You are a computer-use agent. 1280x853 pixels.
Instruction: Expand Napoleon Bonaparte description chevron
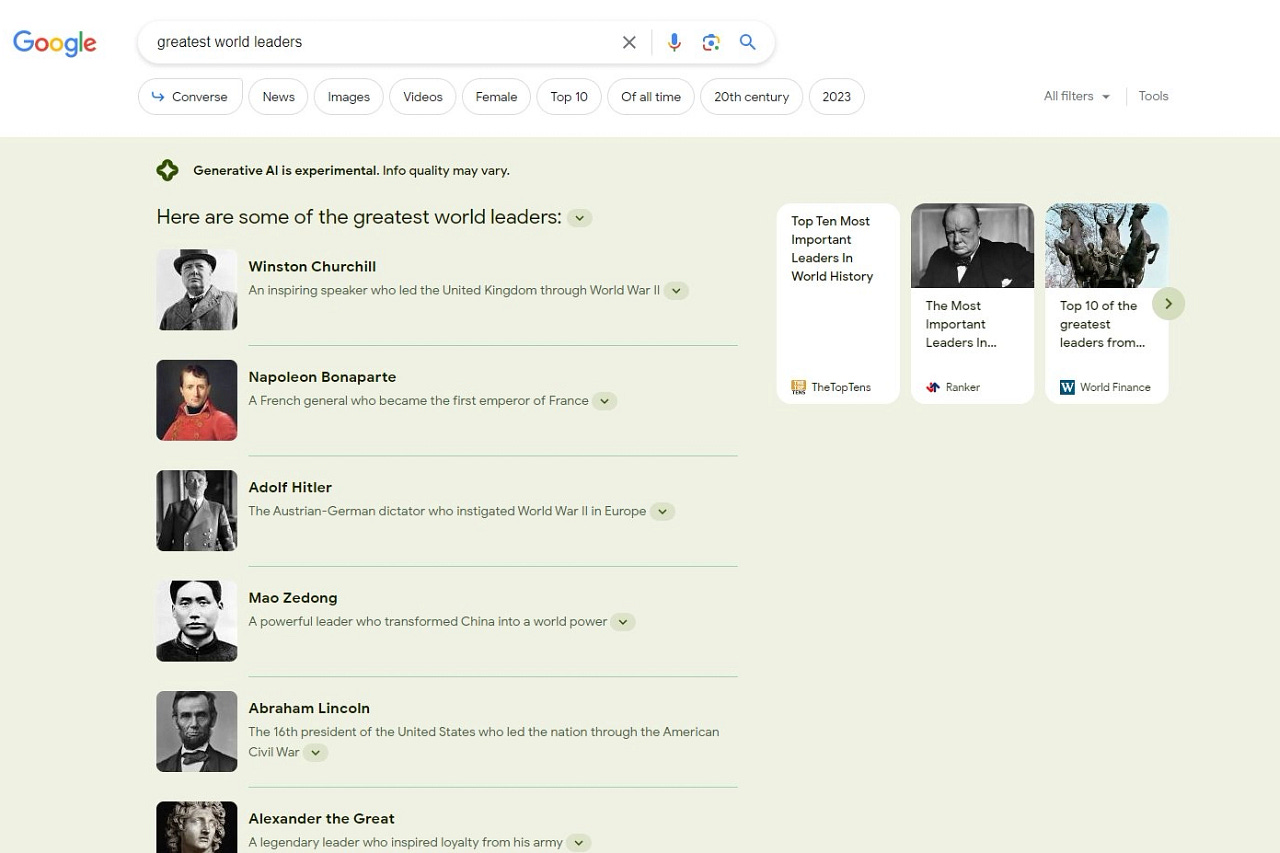(604, 401)
